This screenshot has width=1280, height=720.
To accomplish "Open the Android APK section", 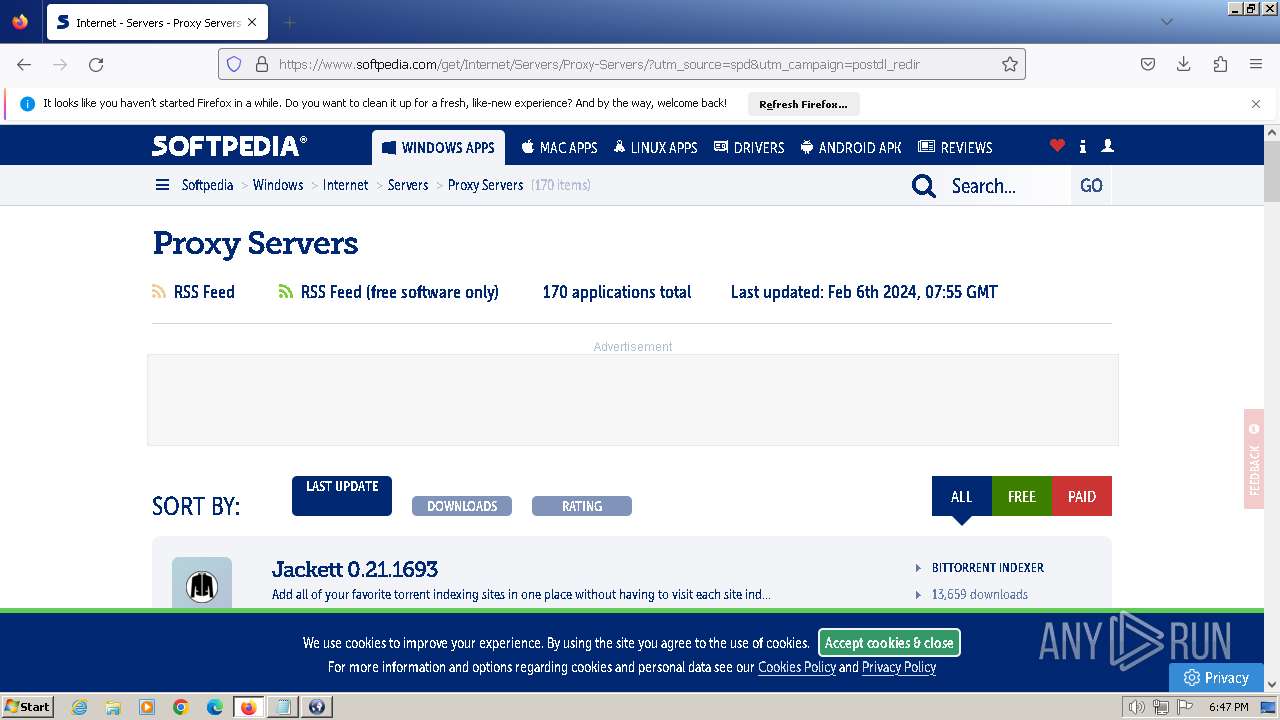I will 851,147.
